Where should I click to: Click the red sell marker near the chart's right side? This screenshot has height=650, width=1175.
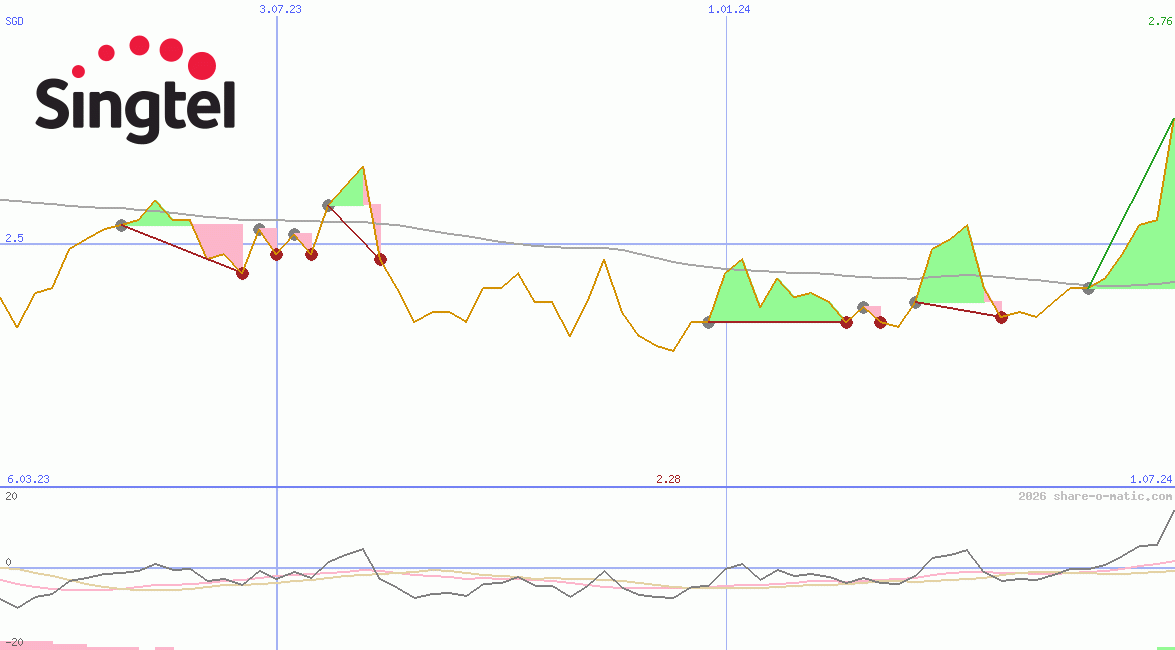click(1001, 317)
